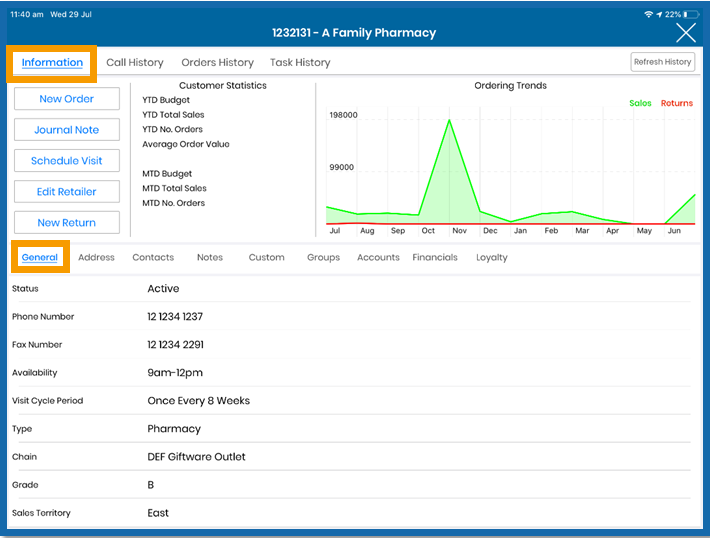Viewport: 710px width, 538px height.
Task: Tap the location arrow status icon
Action: click(x=659, y=14)
